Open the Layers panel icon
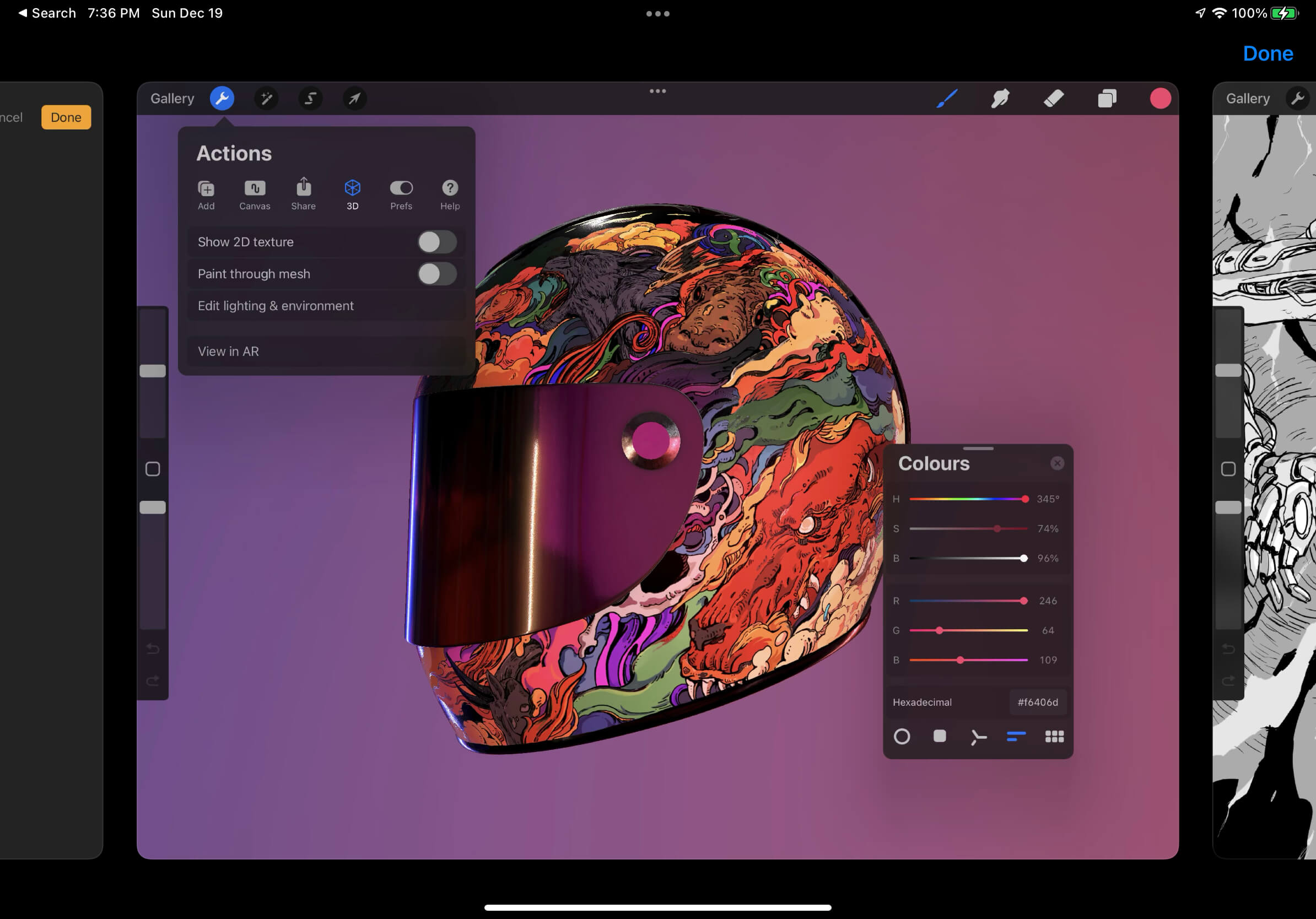 (1107, 99)
